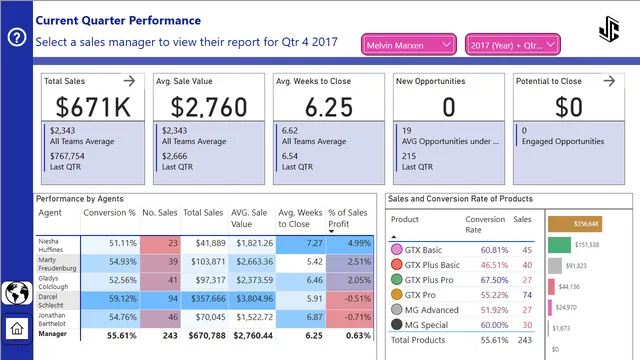Open the Melvin Marxen sales manager dropdown
The width and height of the screenshot is (640, 360).
[409, 45]
